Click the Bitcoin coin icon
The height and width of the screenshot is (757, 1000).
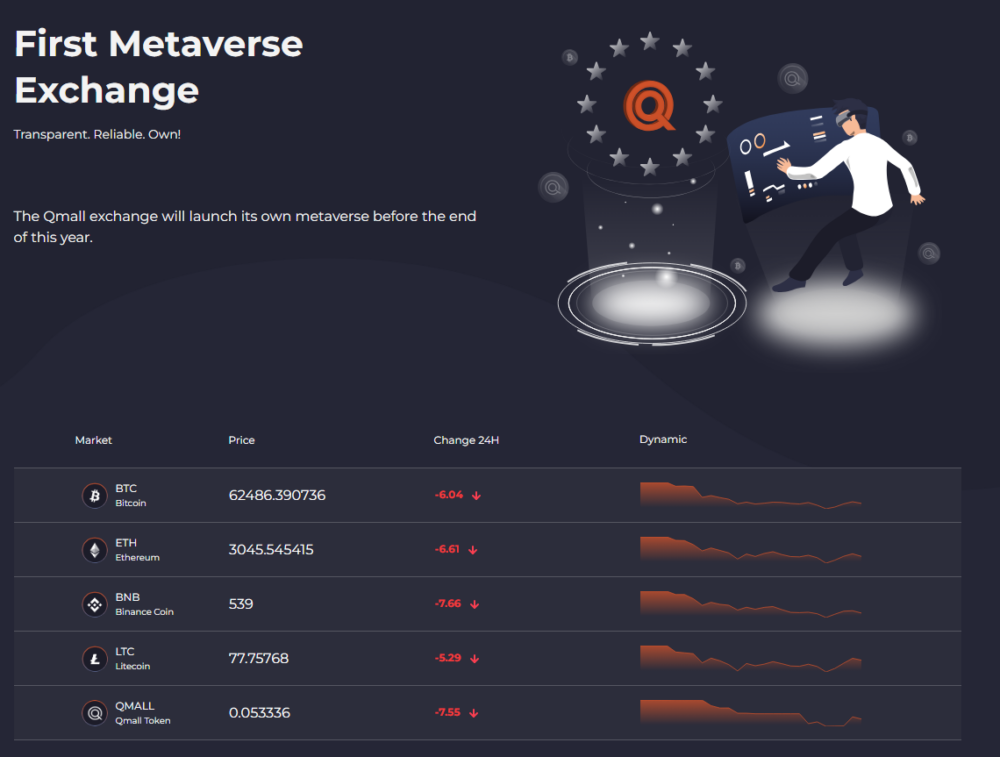pyautogui.click(x=94, y=496)
